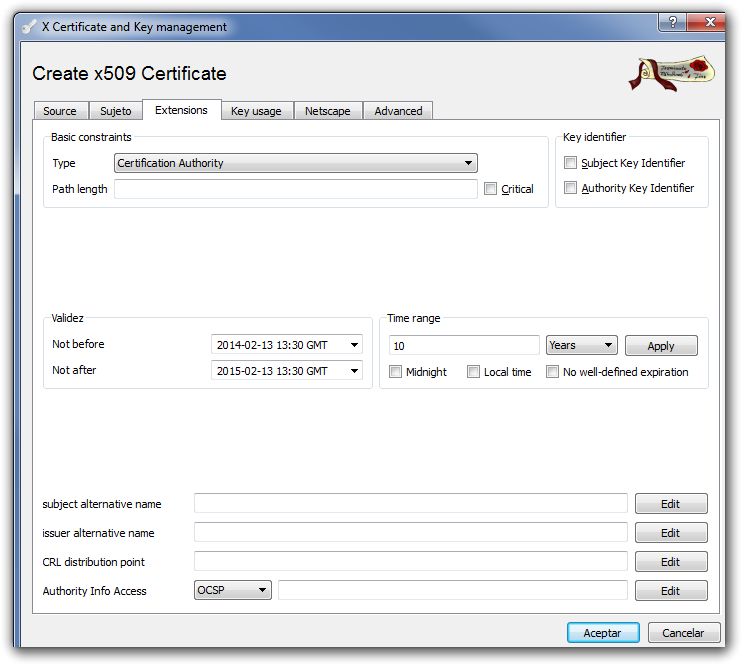Check Authority Key Identifier
Image resolution: width=742 pixels, height=666 pixels.
point(571,188)
